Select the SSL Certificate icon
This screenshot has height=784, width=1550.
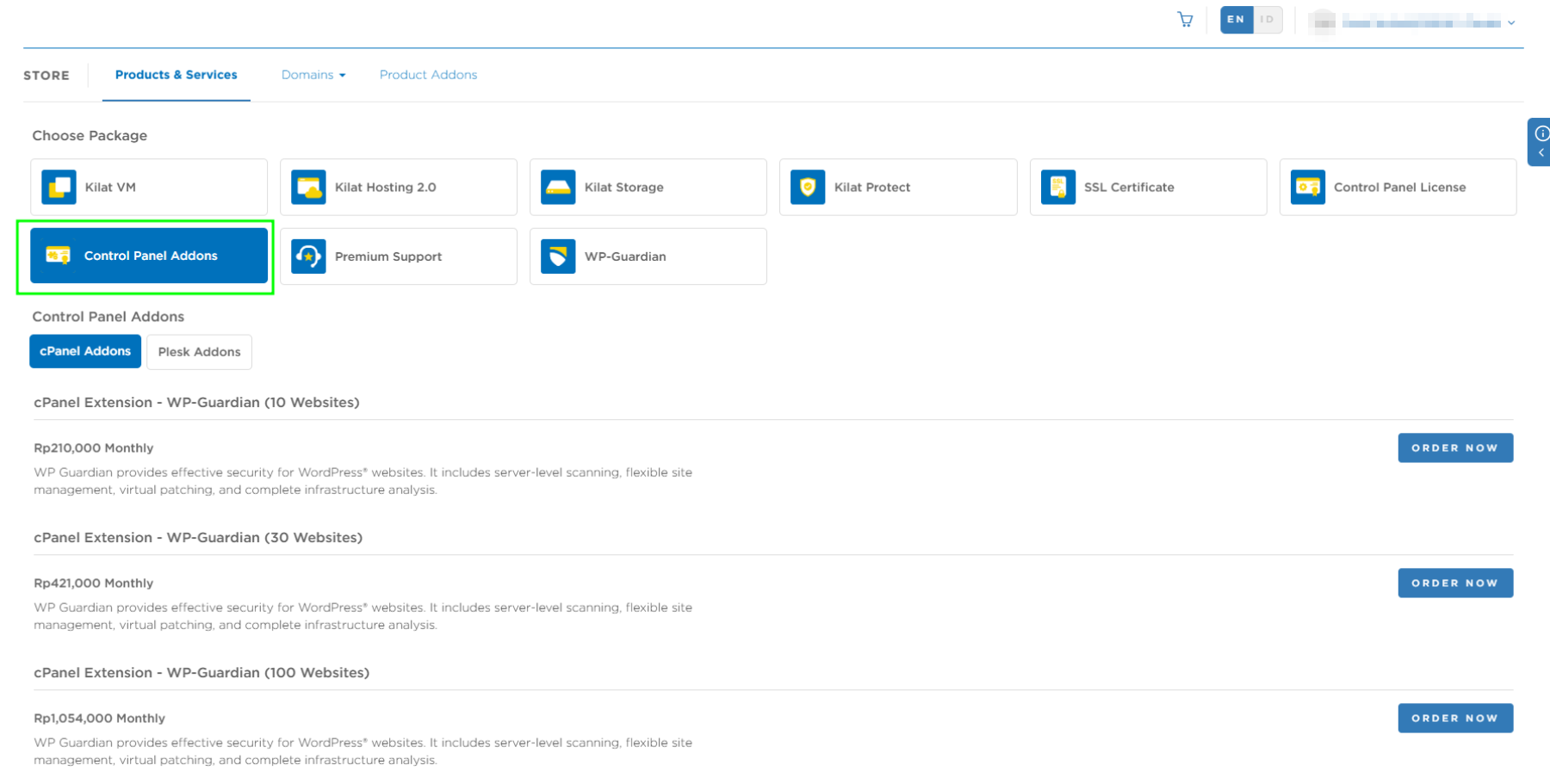click(1057, 187)
